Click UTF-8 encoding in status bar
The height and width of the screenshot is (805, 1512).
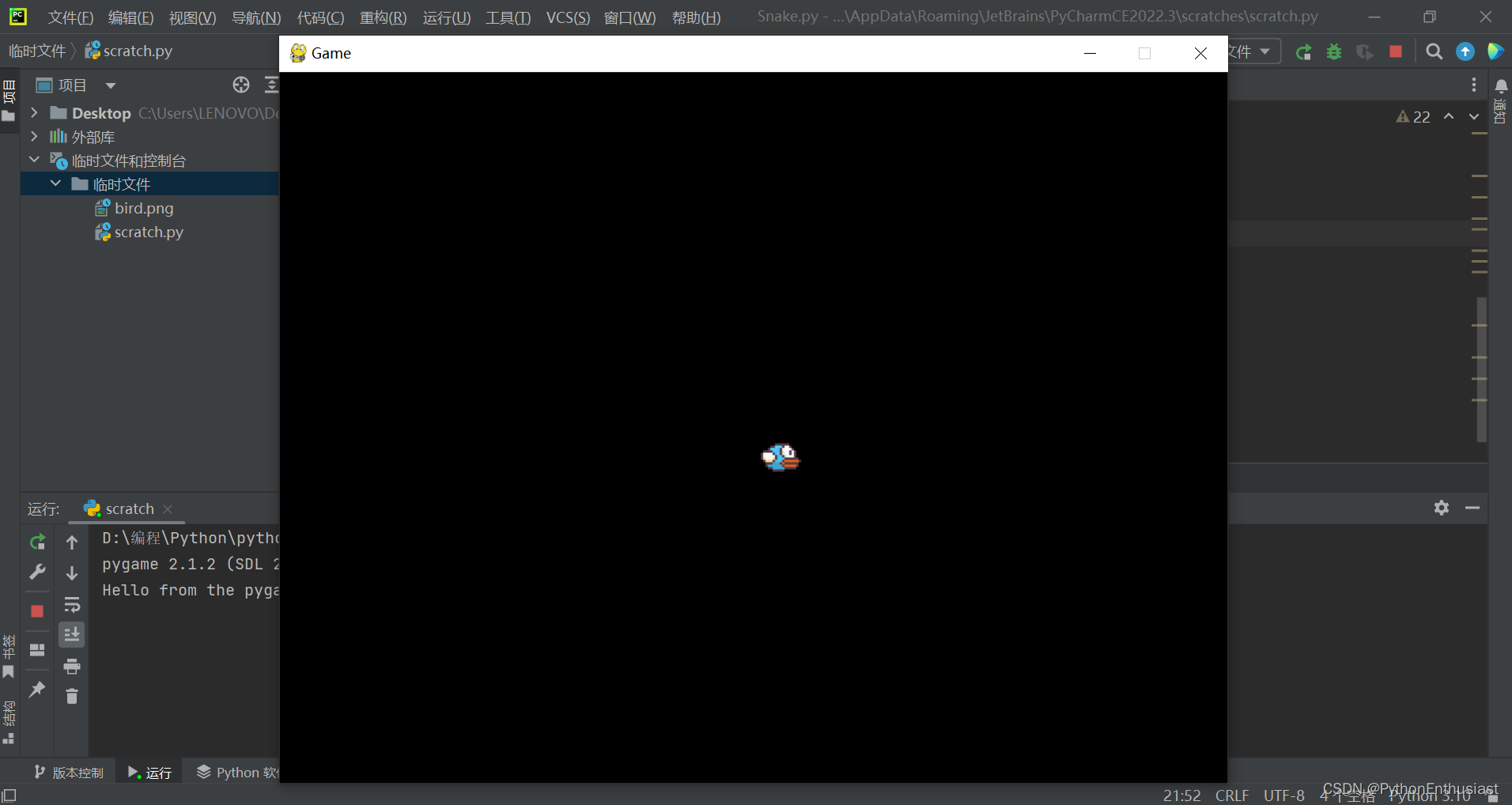click(1283, 796)
